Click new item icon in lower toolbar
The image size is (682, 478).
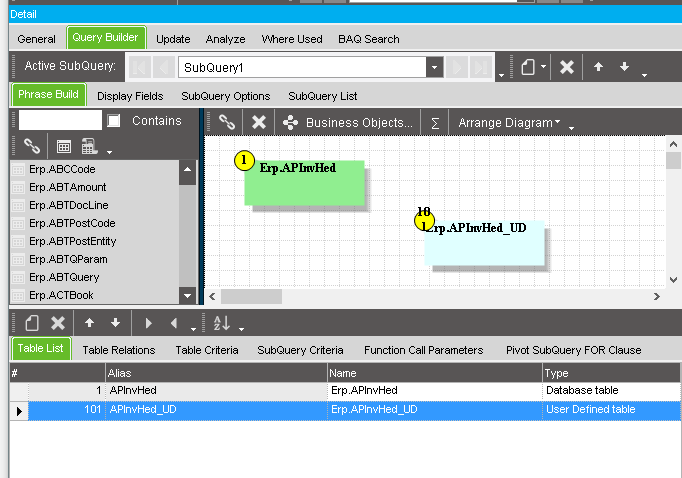click(32, 323)
